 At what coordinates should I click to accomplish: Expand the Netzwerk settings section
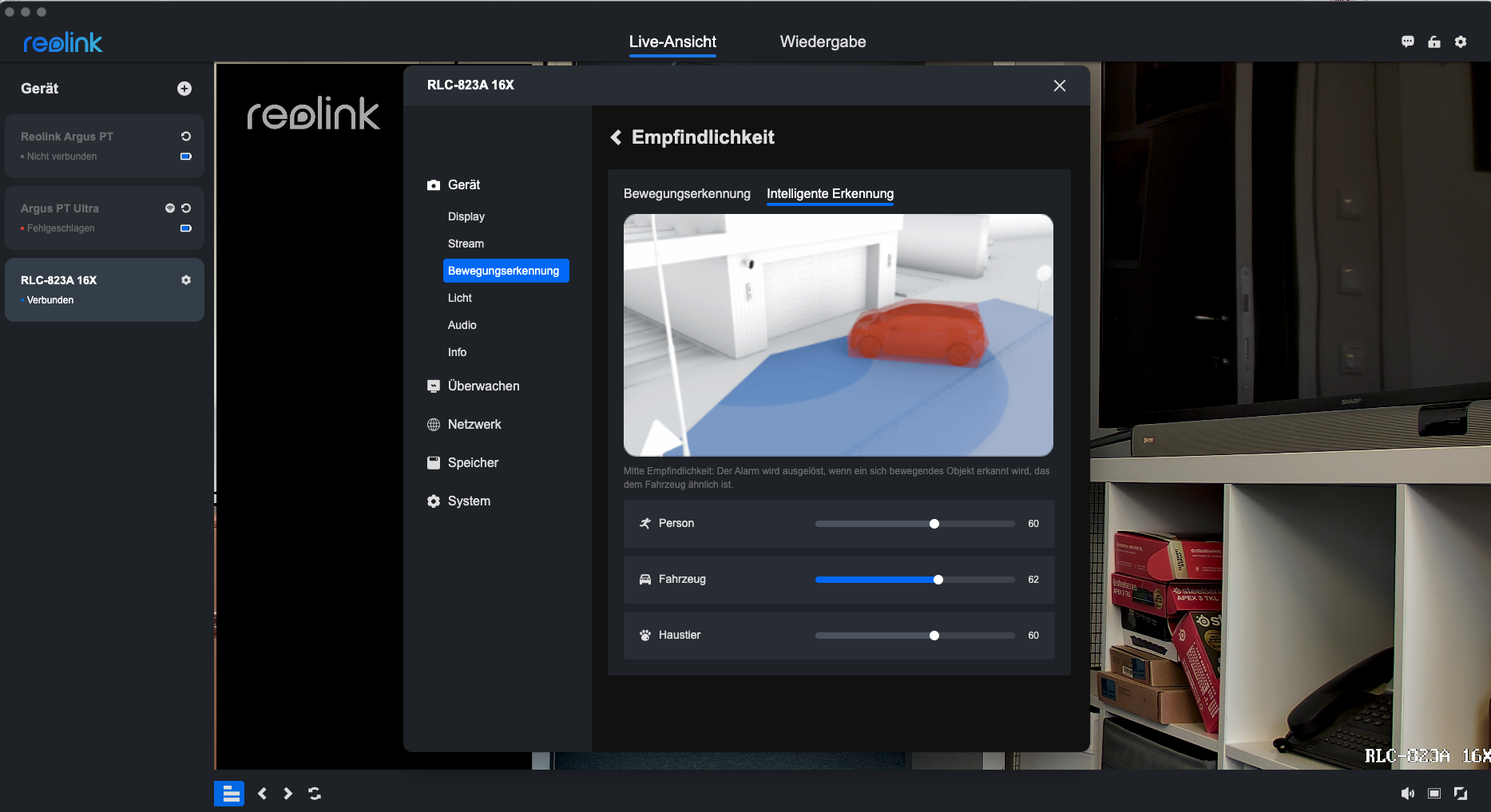click(x=474, y=425)
